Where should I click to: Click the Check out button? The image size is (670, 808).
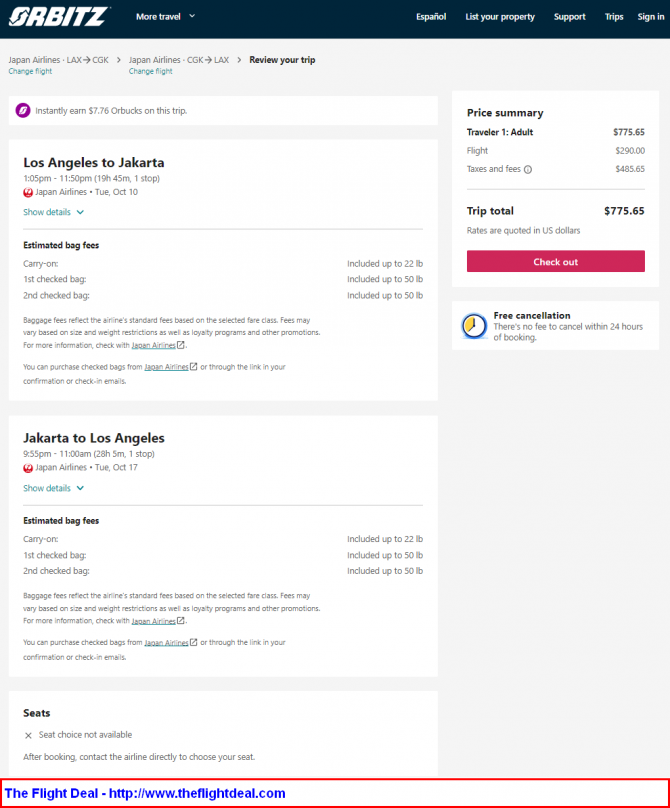pyautogui.click(x=556, y=261)
